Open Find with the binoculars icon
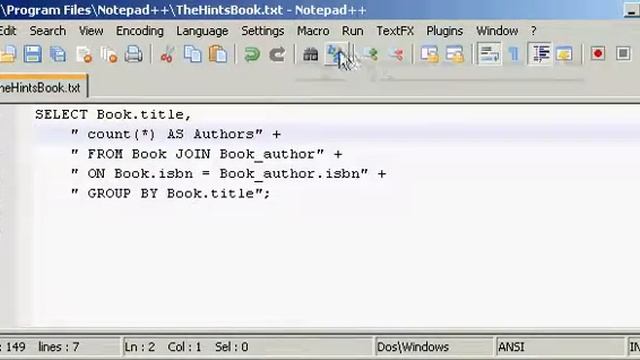The image size is (640, 360). point(311,54)
